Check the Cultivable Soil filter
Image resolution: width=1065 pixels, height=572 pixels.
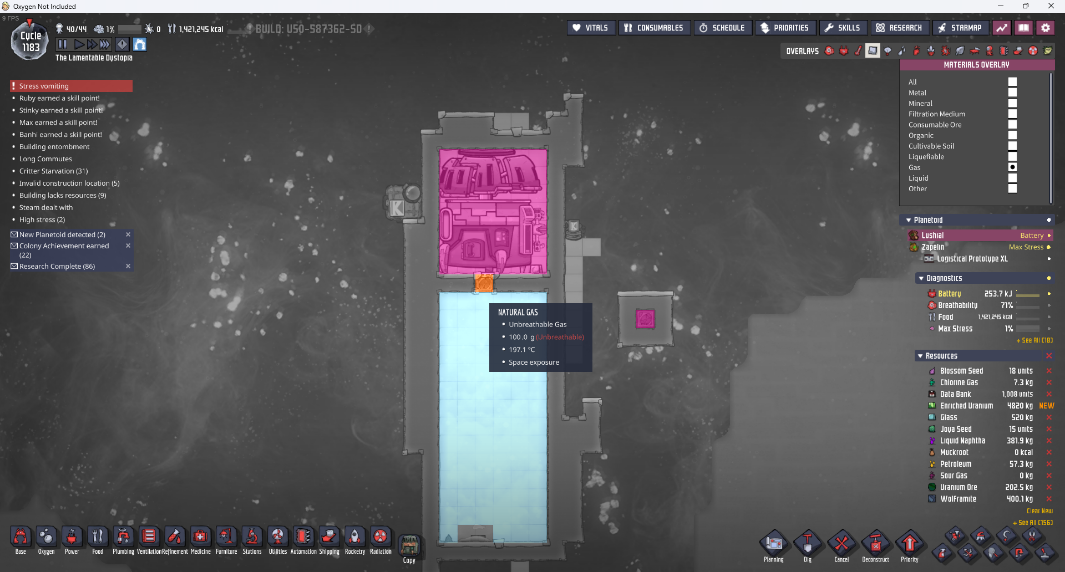(x=1012, y=146)
